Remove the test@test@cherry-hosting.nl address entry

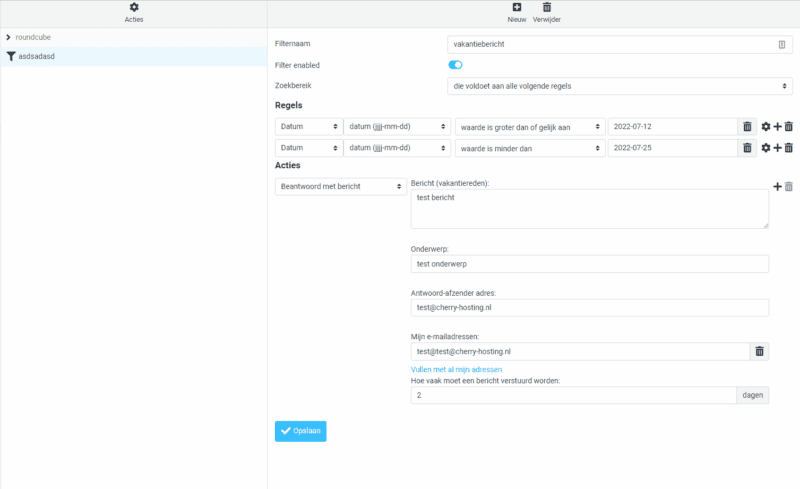click(x=759, y=352)
